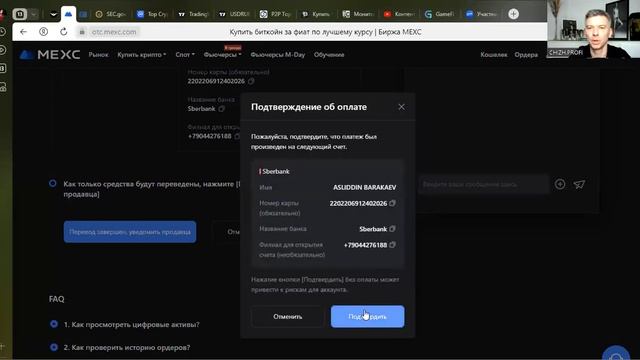Click the chat message input field

(x=484, y=184)
